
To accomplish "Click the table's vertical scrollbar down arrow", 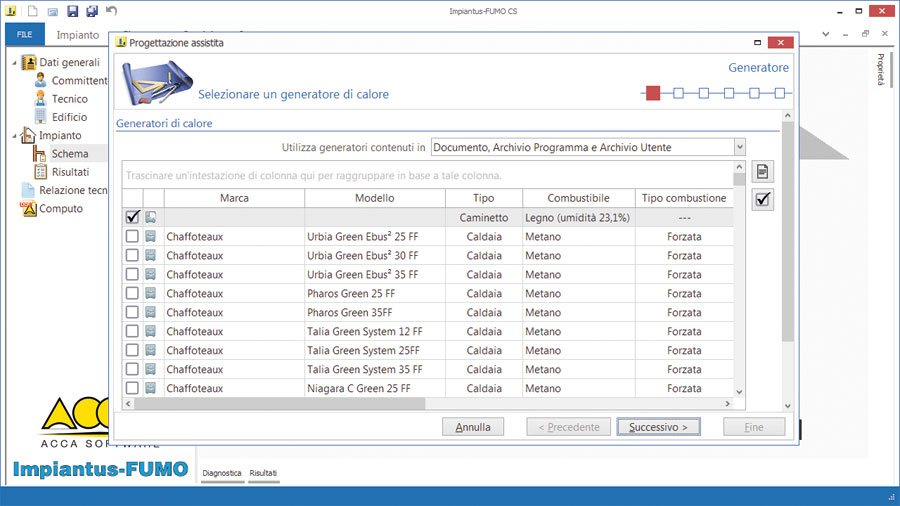I will pos(739,392).
